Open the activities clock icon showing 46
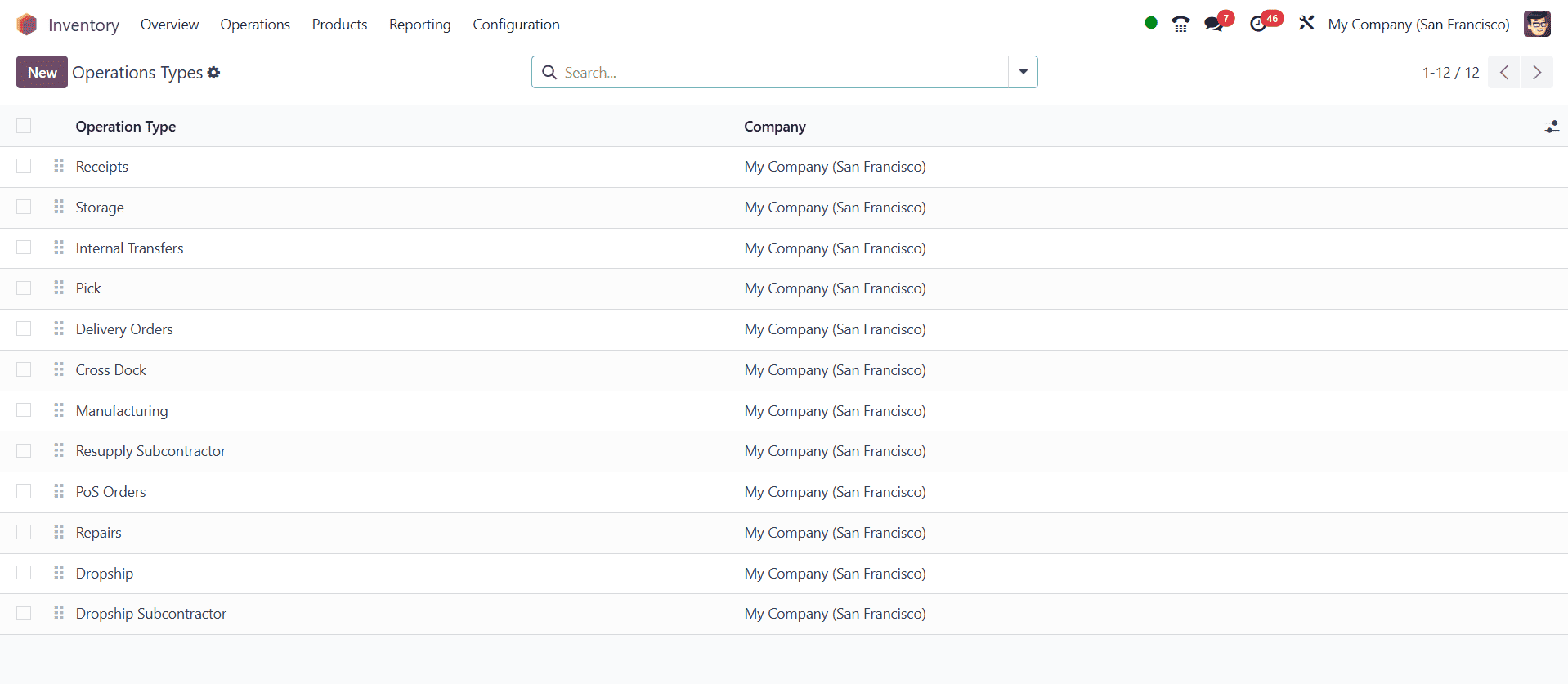The width and height of the screenshot is (1568, 684). pyautogui.click(x=1258, y=25)
